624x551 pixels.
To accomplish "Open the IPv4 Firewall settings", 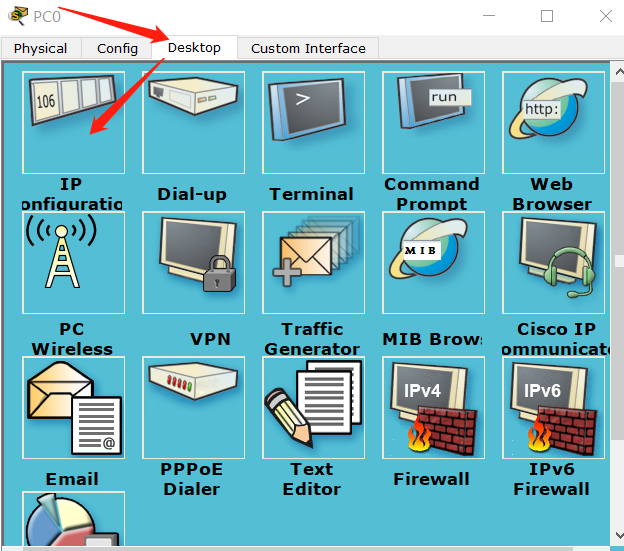I will click(x=433, y=408).
